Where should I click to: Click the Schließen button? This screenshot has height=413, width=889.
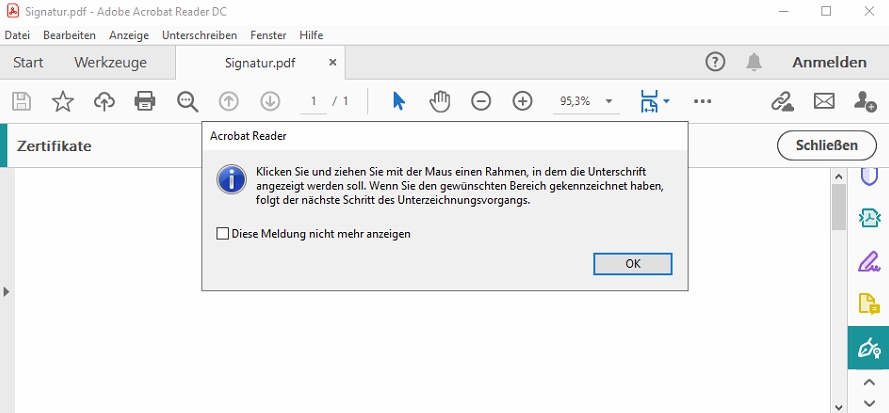(x=827, y=145)
